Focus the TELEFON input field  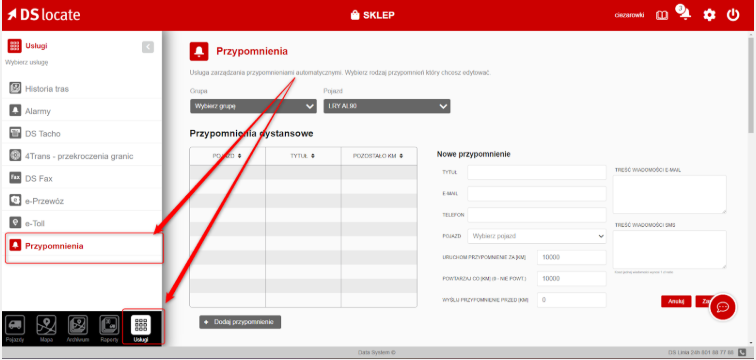coord(537,215)
